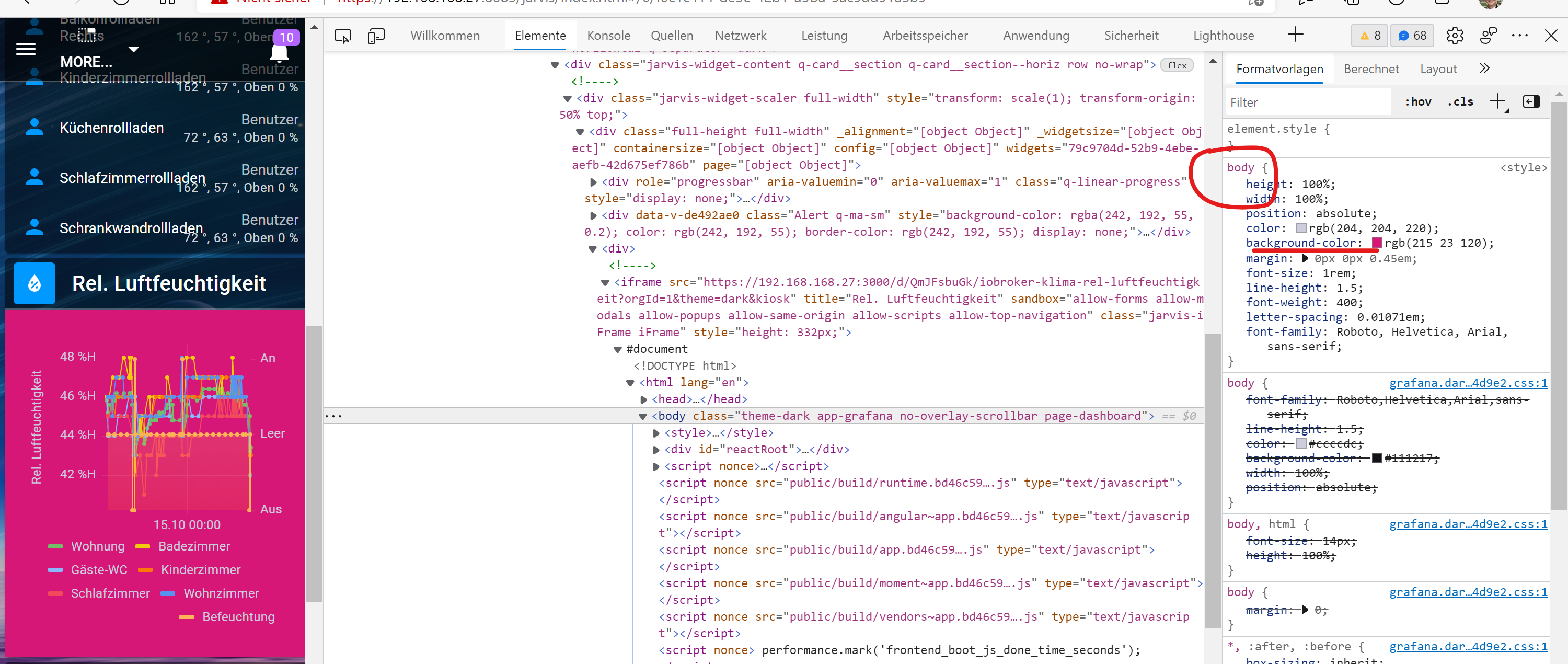1568x664 pixels.
Task: Toggle computed styles sidebar icon
Action: (x=1531, y=101)
